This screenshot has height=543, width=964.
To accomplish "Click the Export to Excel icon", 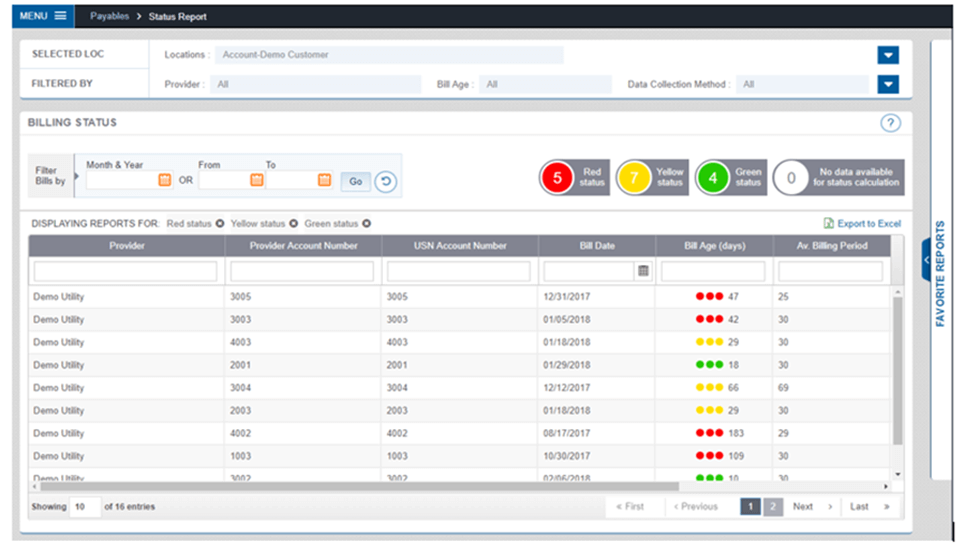I will click(828, 224).
